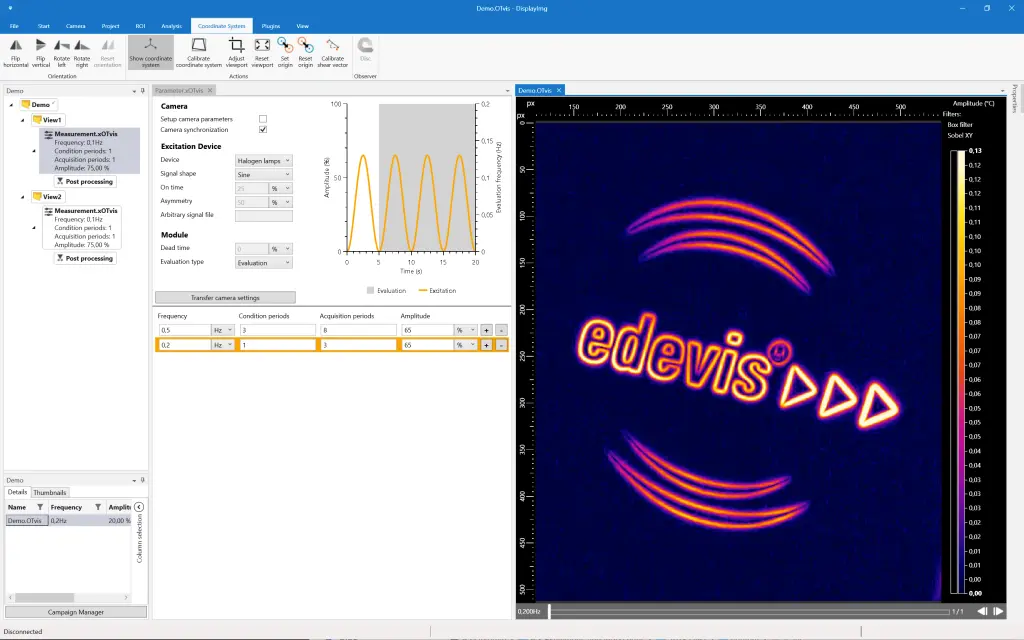Switch to the ROI ribbon tab
This screenshot has height=640, width=1024.
pyautogui.click(x=140, y=26)
